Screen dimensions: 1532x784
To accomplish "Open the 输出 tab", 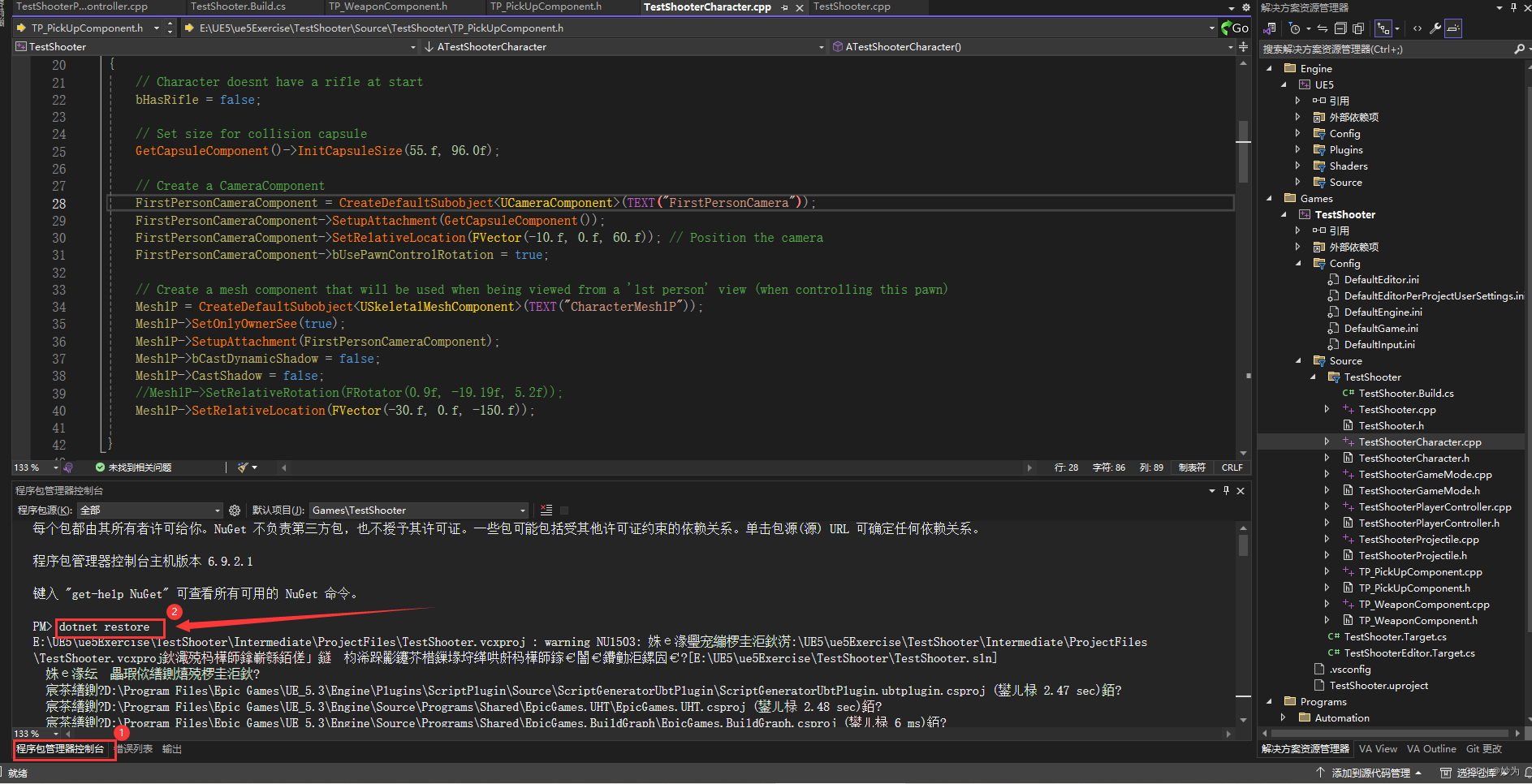I will pos(172,749).
